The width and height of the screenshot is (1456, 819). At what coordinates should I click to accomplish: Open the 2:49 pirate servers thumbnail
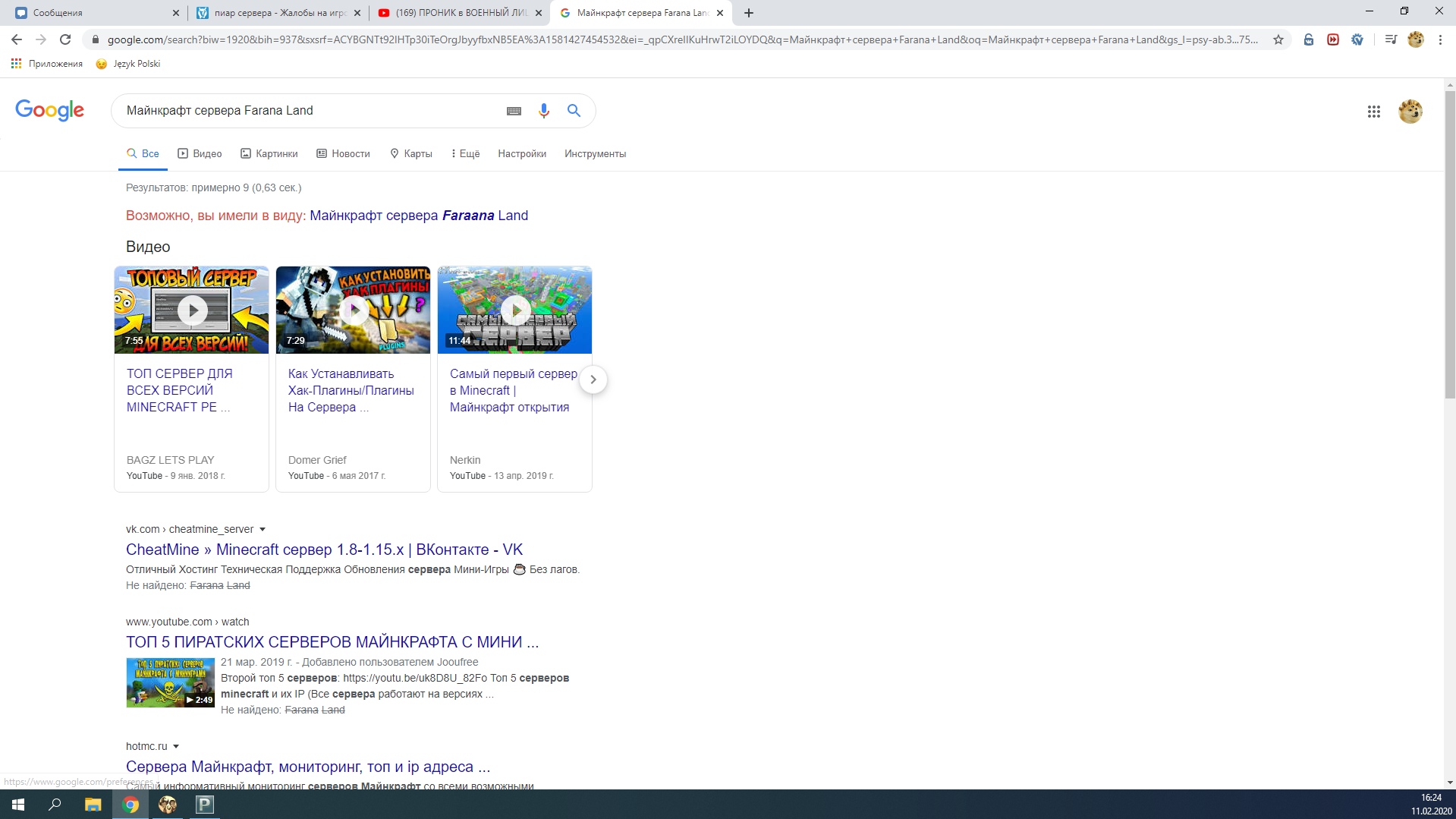click(171, 682)
